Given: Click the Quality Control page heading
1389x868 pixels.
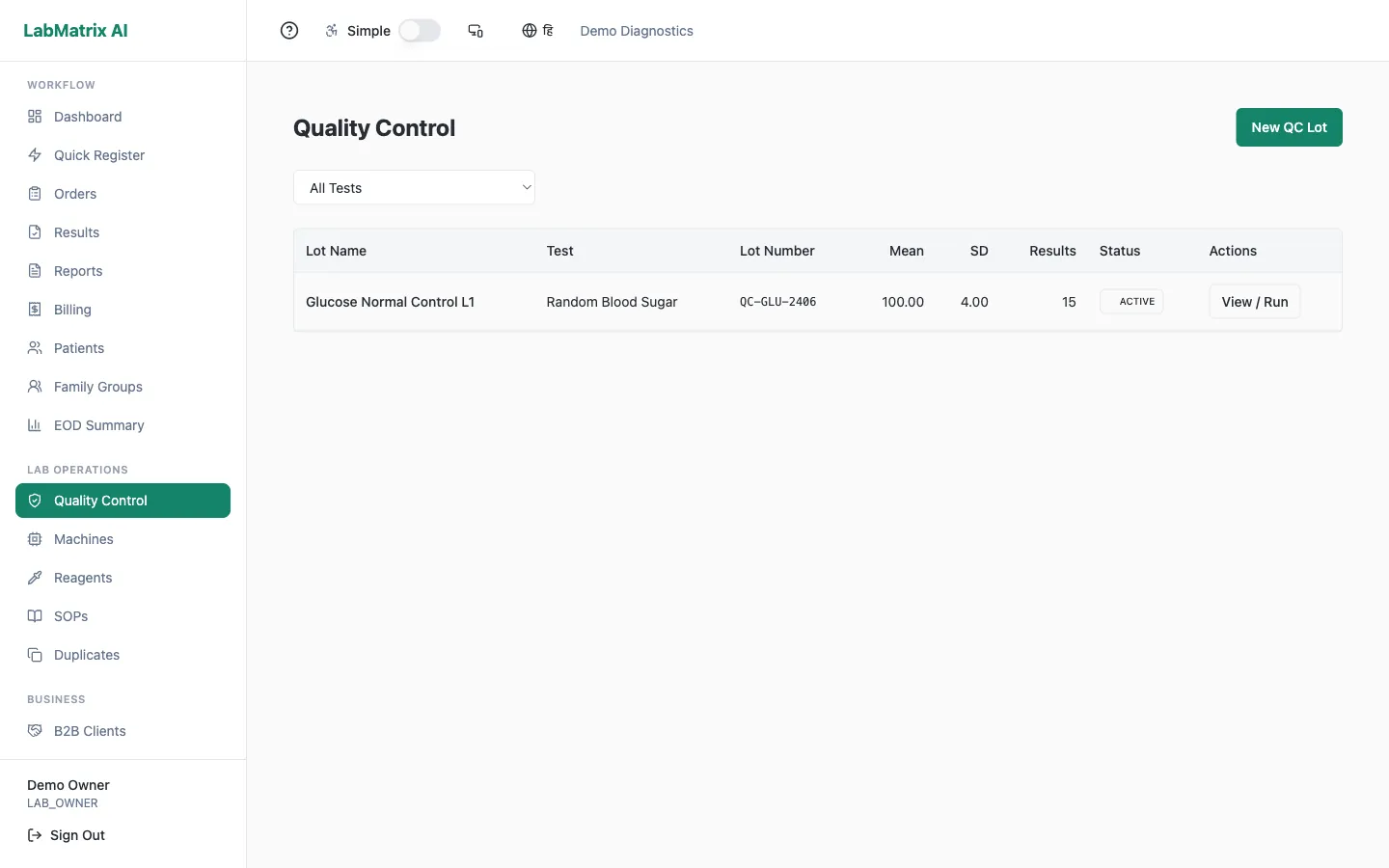Looking at the screenshot, I should click(x=374, y=128).
